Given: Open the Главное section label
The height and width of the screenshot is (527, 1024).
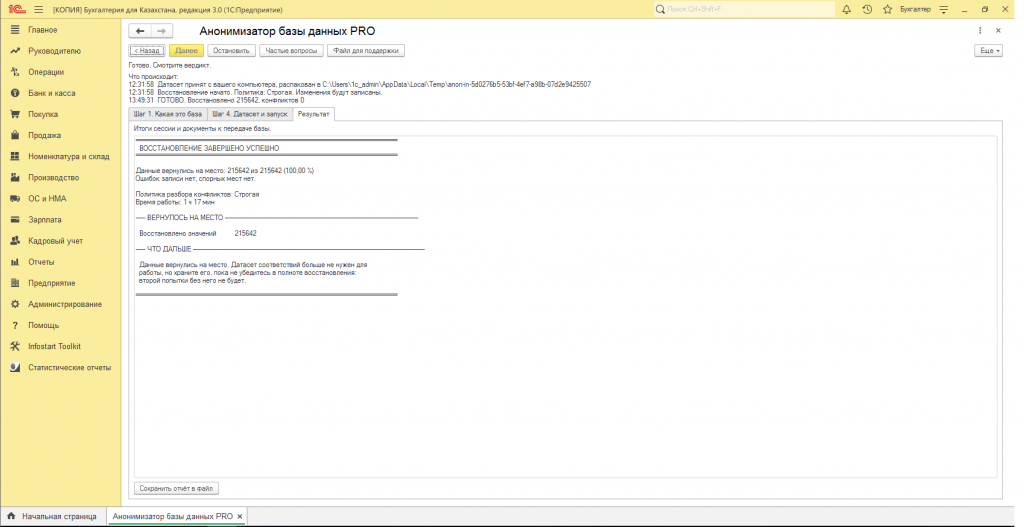Looking at the screenshot, I should (x=42, y=30).
